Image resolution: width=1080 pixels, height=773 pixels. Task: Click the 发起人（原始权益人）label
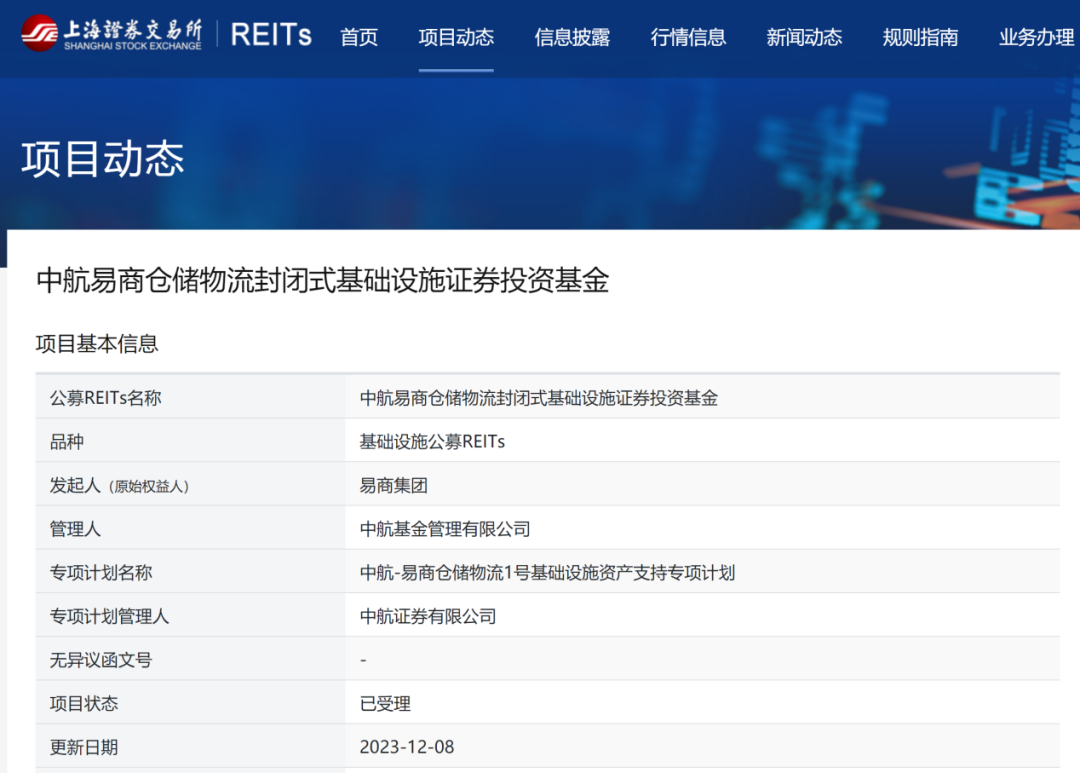tap(119, 486)
